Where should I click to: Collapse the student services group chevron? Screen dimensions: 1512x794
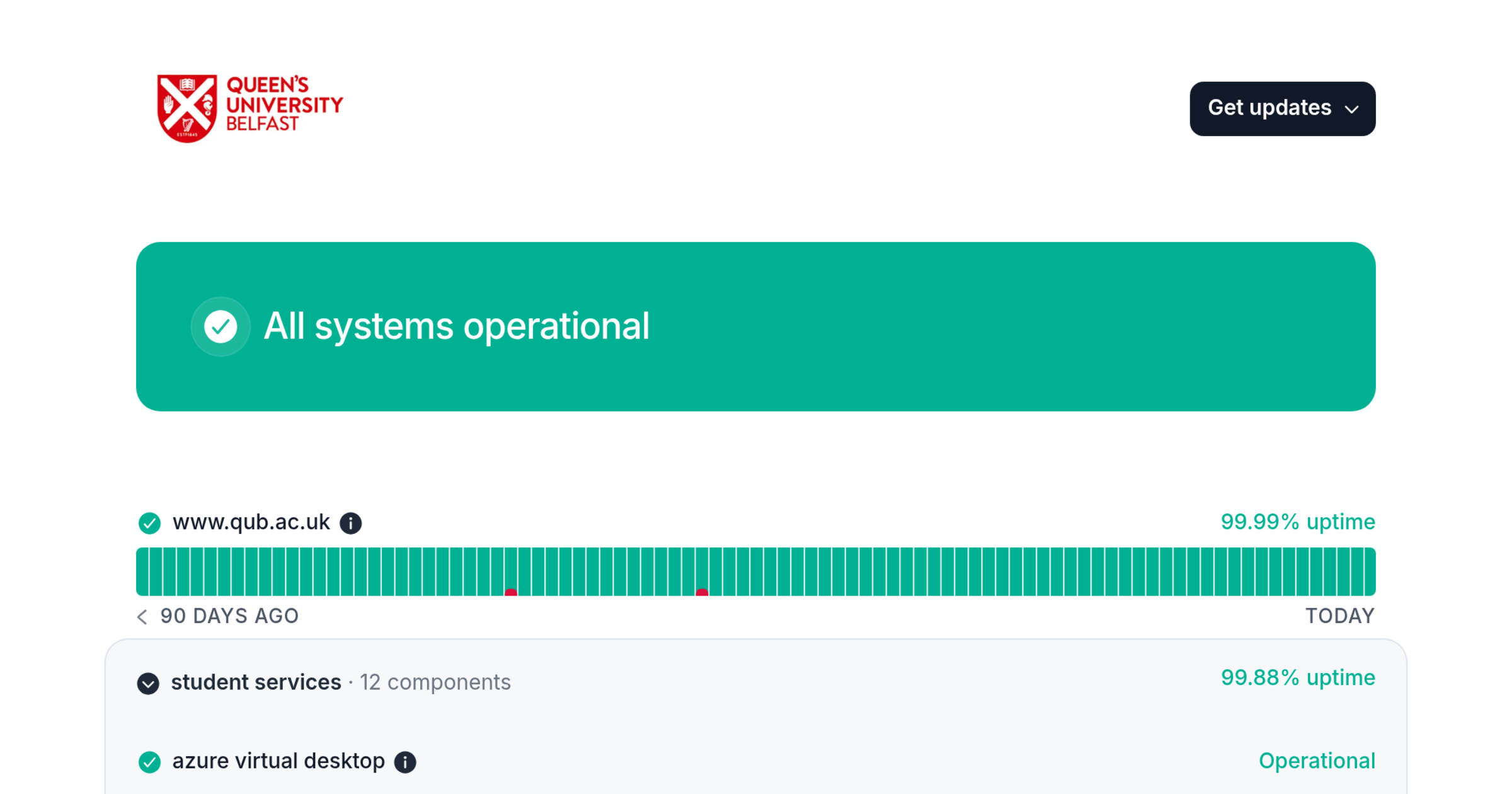click(x=148, y=683)
